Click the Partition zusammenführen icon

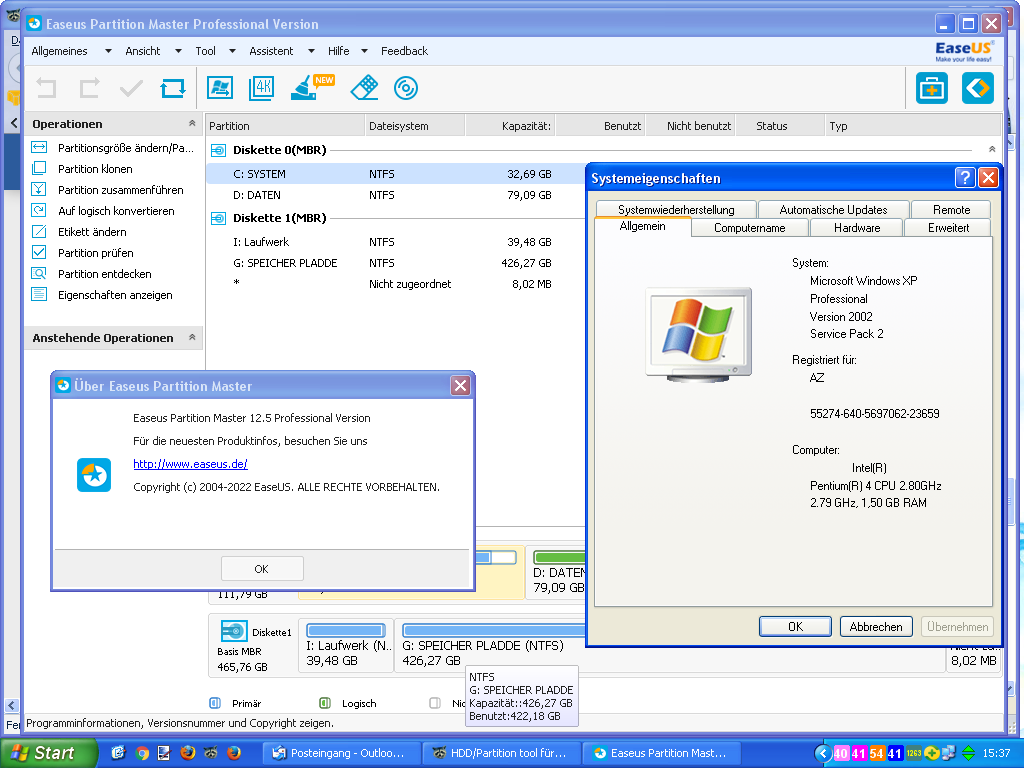tap(39, 189)
